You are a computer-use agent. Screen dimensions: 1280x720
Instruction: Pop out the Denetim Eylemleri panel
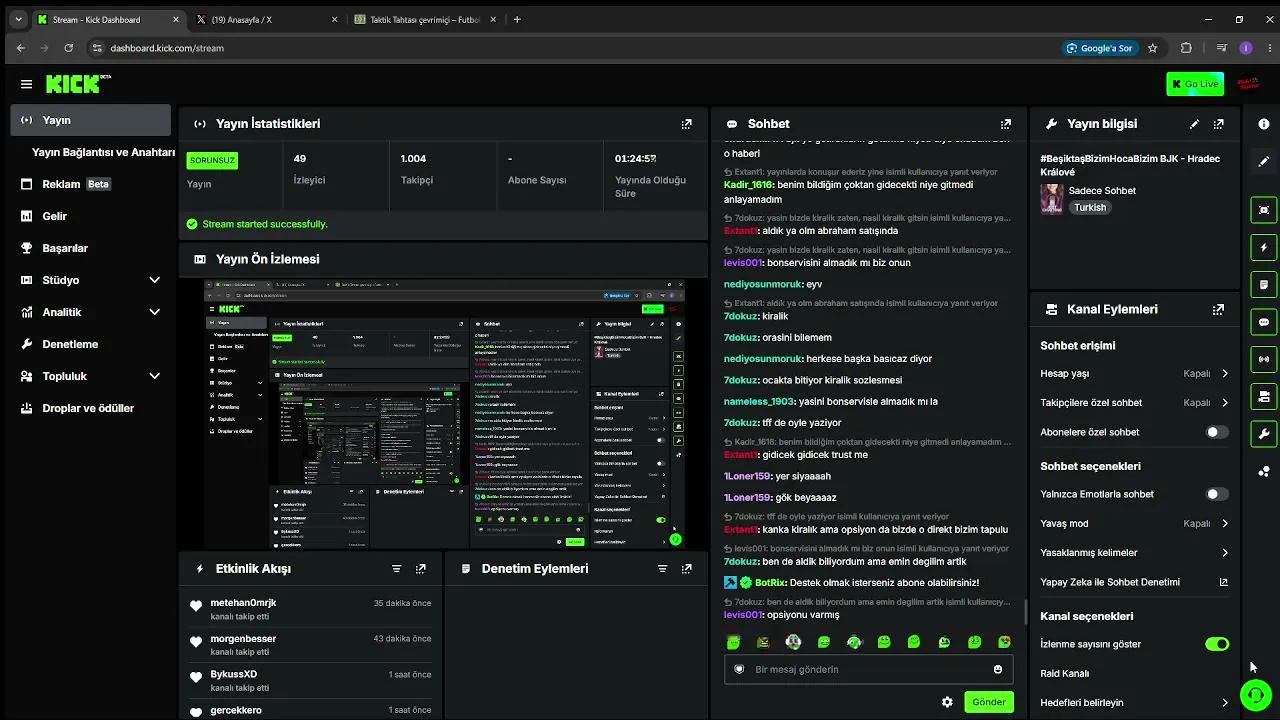[x=686, y=569]
